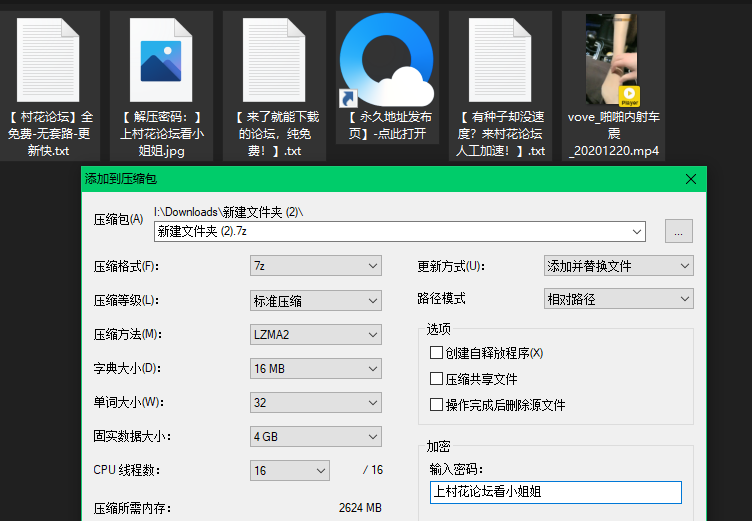This screenshot has height=521, width=752.
Task: Click the 来了就能下载的论坛 txt file icon
Action: click(x=275, y=62)
